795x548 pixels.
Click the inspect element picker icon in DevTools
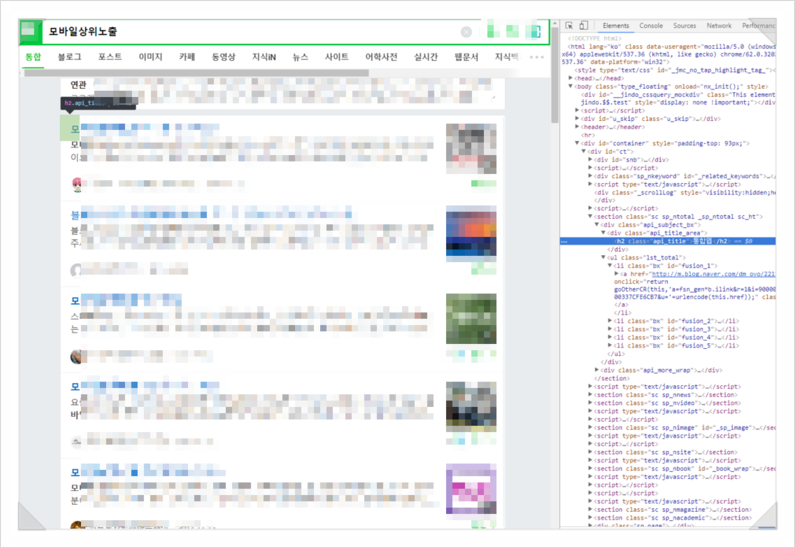tap(569, 25)
